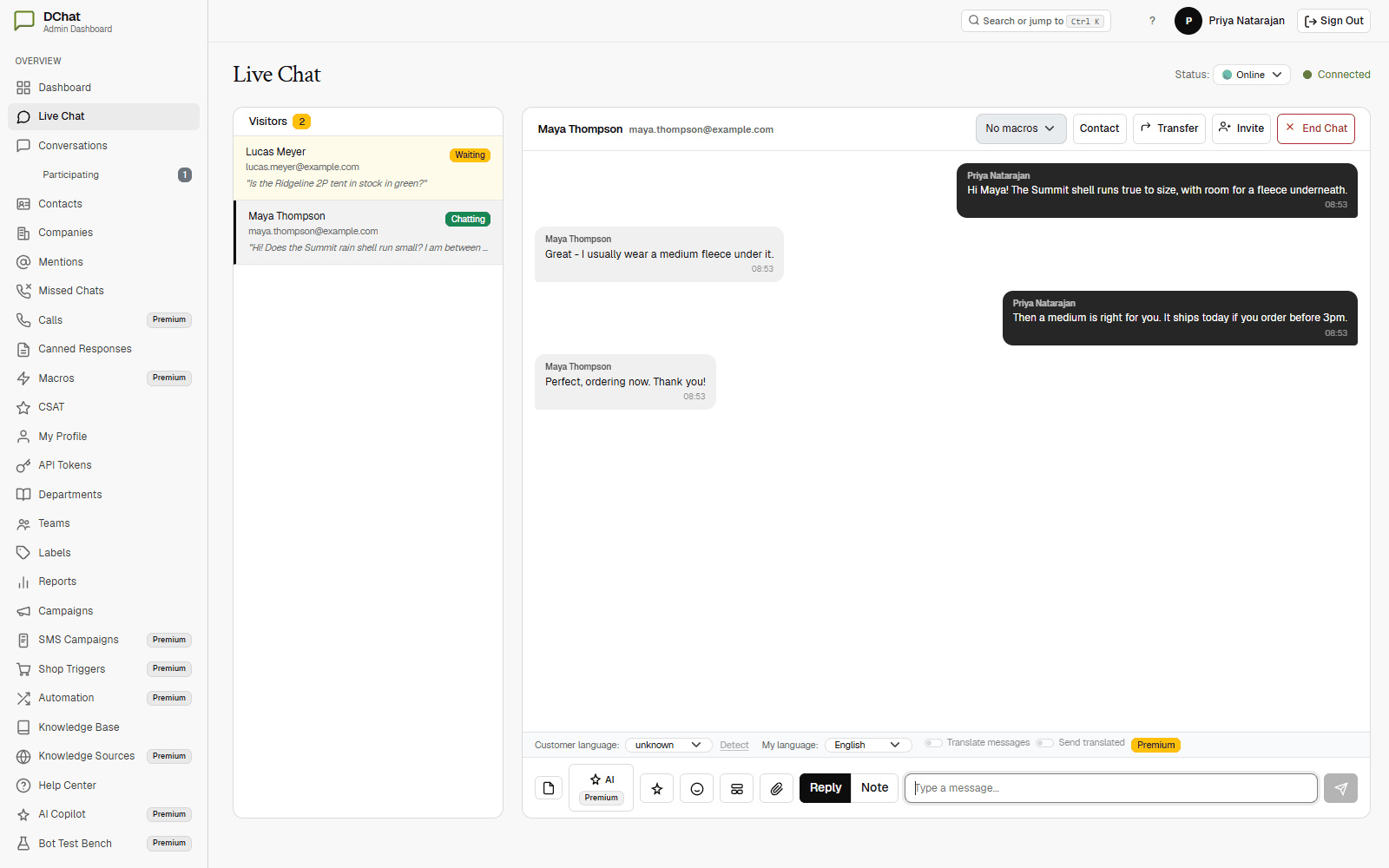Select Maya Thompson chatting visitor
Viewport: 1389px width, 868px height.
tap(368, 232)
